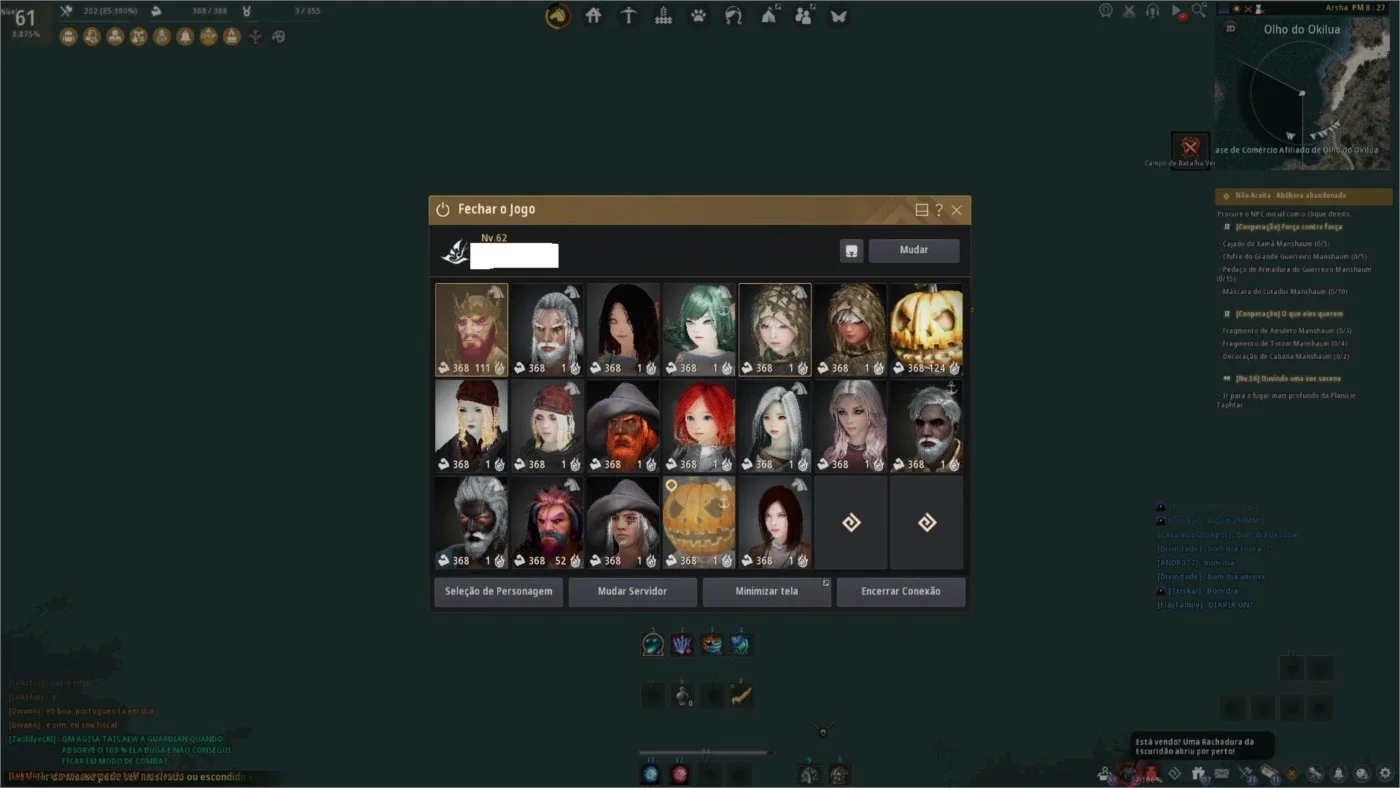This screenshot has height=788, width=1400.
Task: Click Encerrar Conexão button
Action: click(x=901, y=591)
